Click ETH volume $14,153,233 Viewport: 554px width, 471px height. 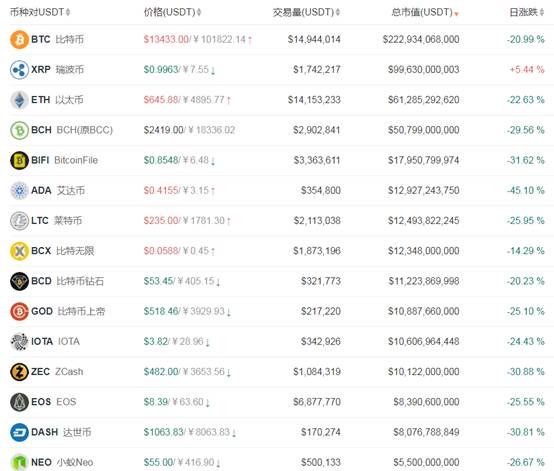[x=314, y=100]
